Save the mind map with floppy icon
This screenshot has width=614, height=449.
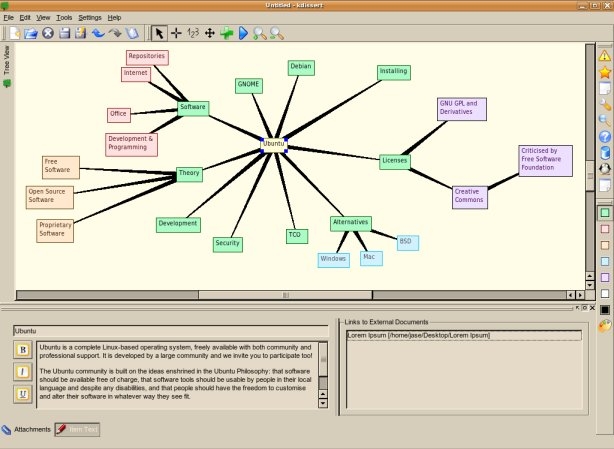65,33
